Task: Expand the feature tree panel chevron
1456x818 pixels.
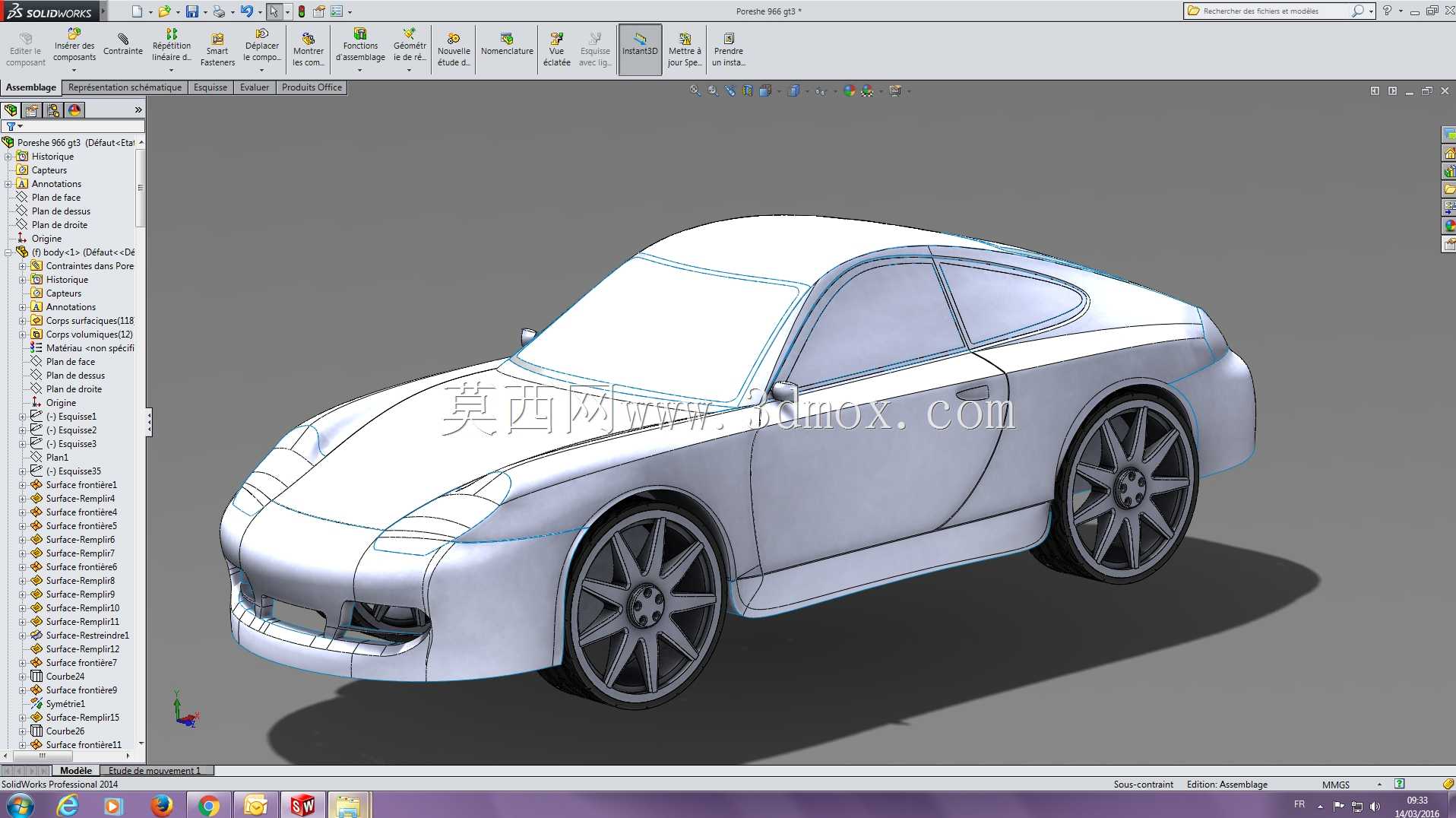Action: [x=138, y=110]
